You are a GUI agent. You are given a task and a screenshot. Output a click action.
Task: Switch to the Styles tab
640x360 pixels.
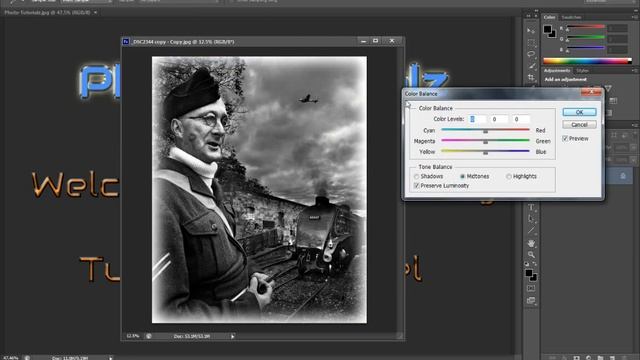pos(582,71)
